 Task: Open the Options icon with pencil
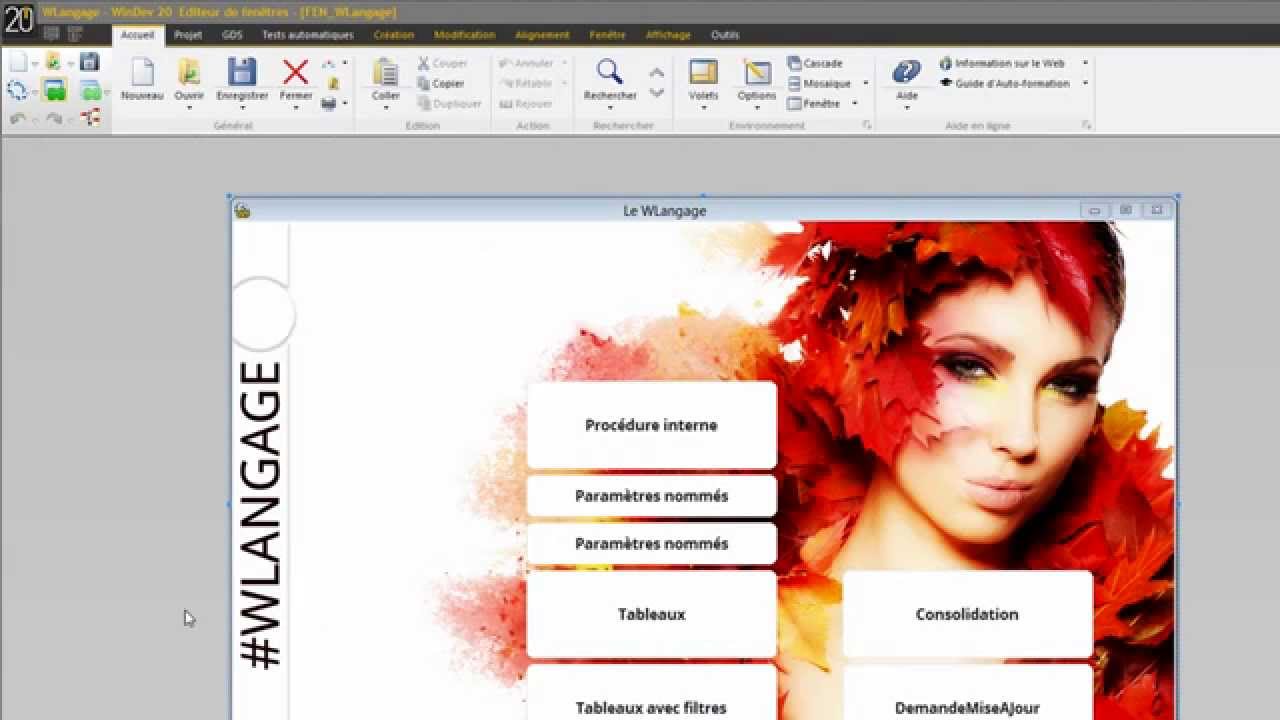click(x=757, y=72)
